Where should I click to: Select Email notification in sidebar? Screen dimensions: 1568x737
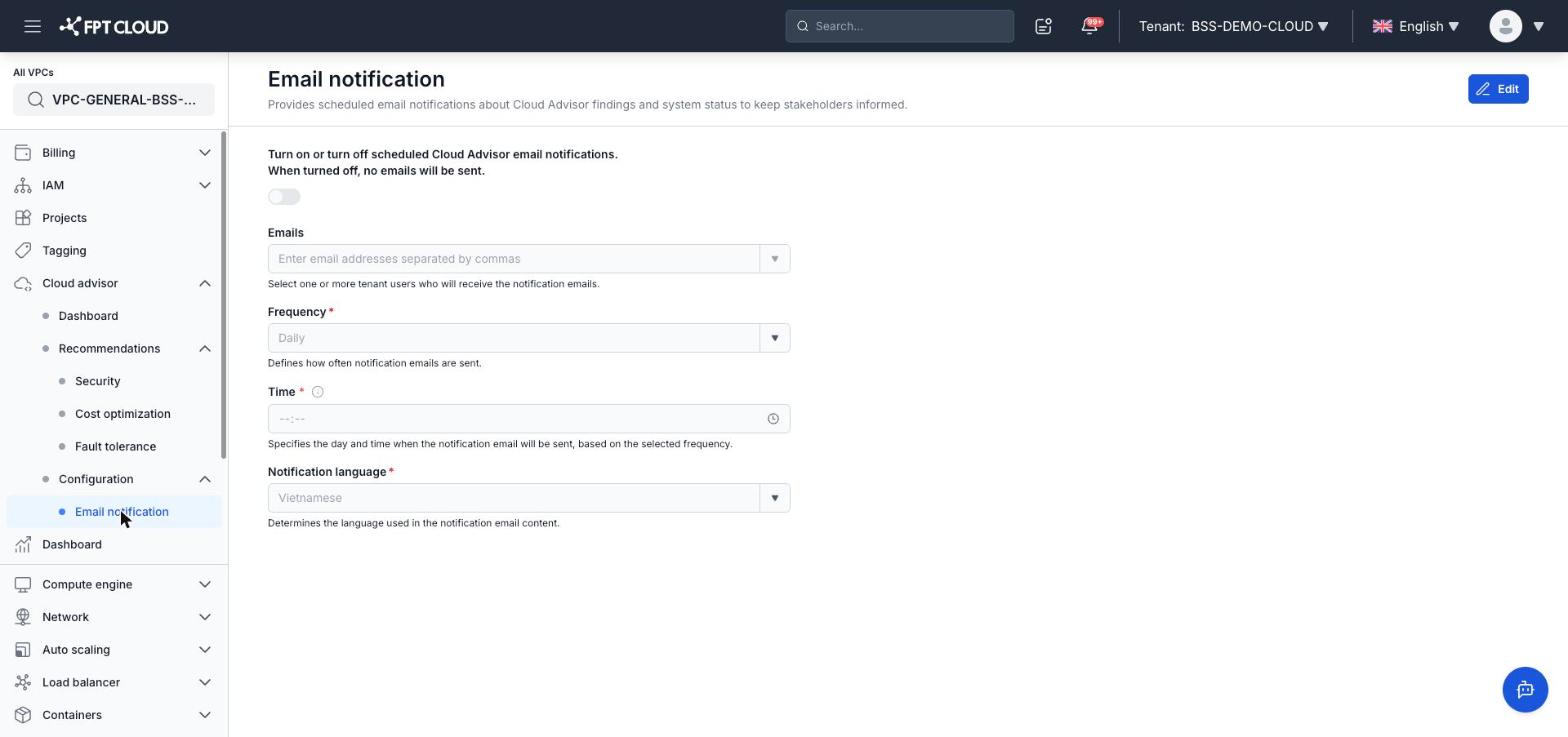(114, 512)
